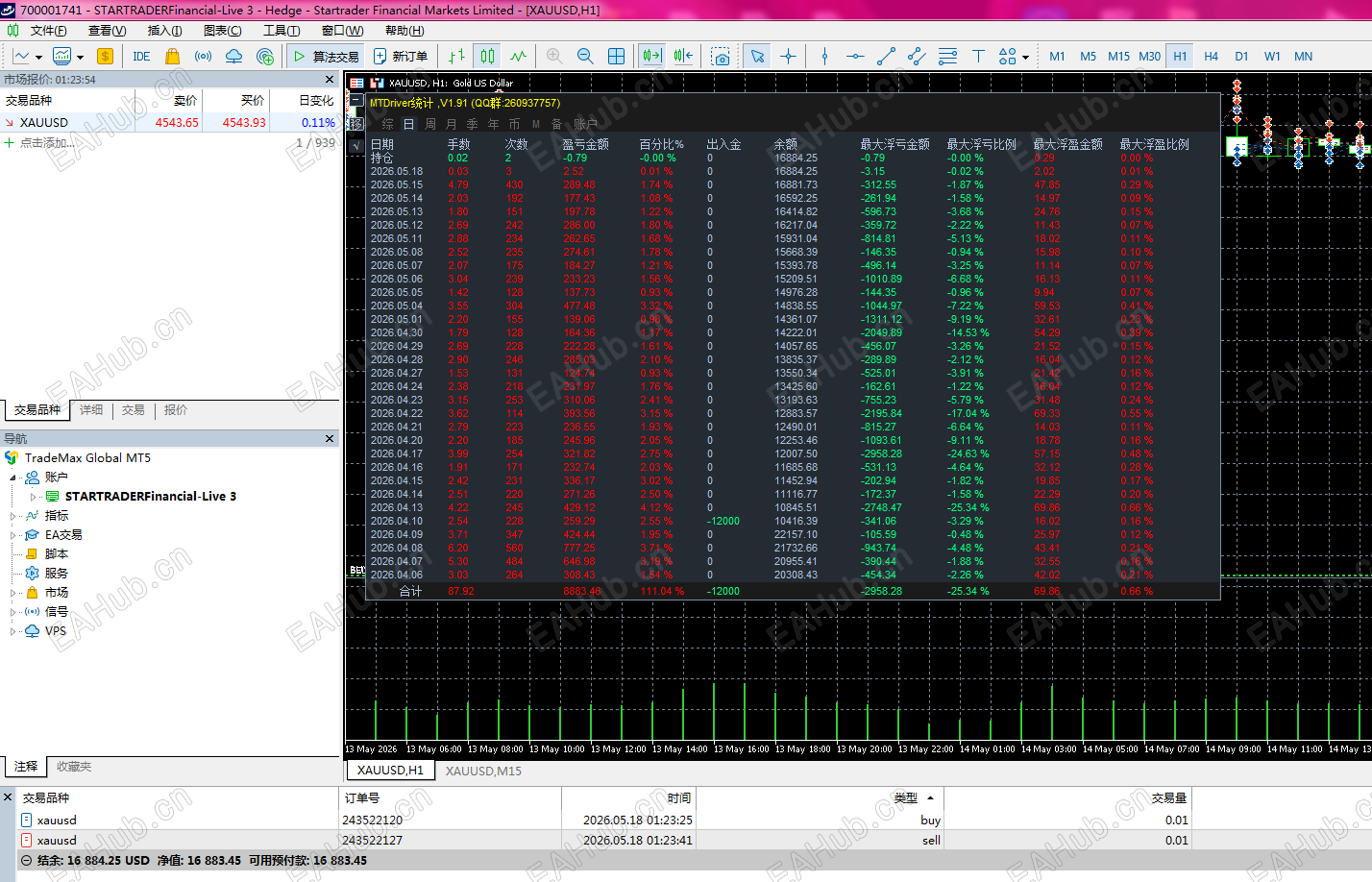Switch timeframe to M5
Screen dimensions: 1372x882
tap(1088, 57)
